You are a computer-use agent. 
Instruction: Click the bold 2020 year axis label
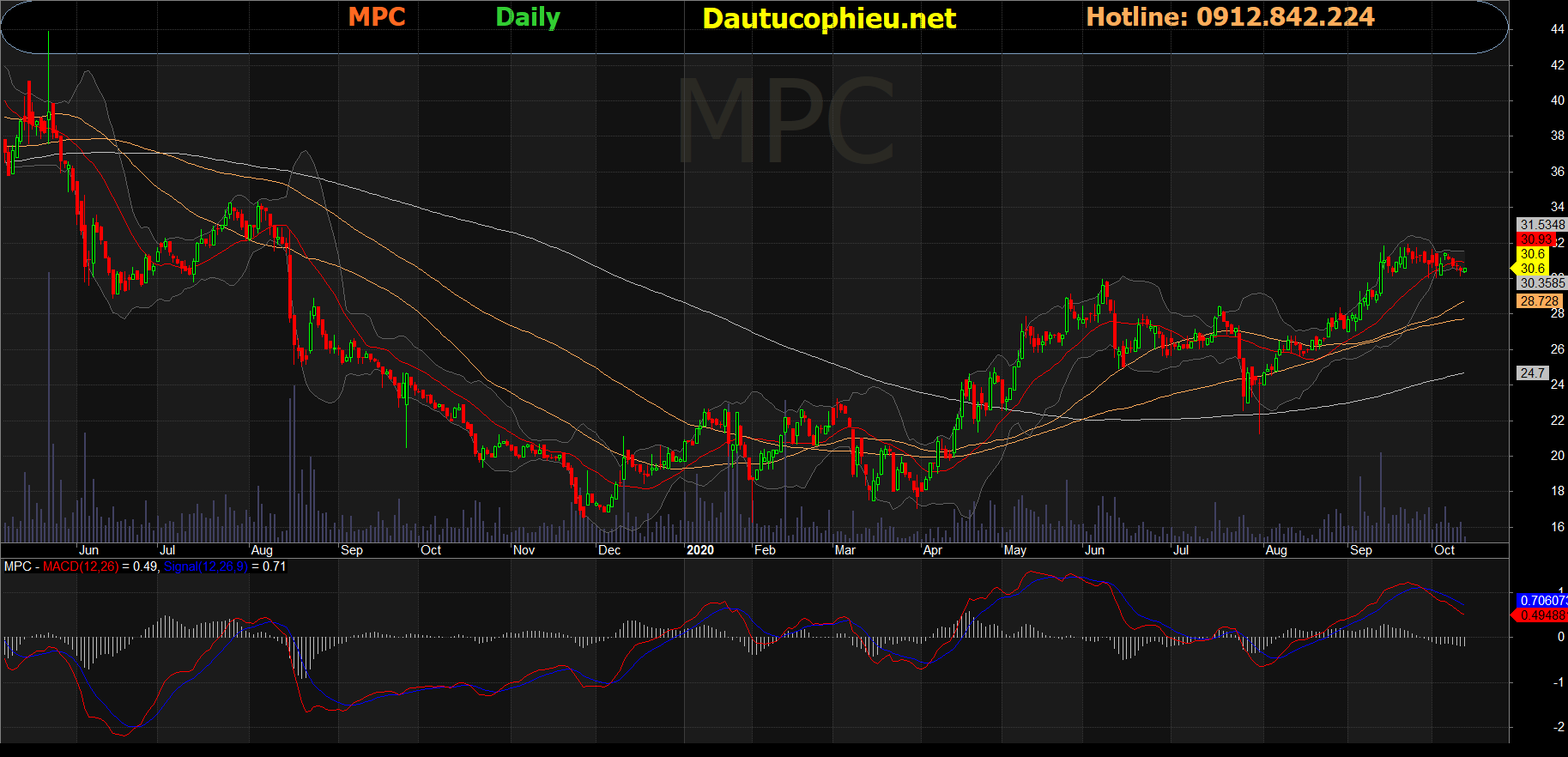pos(700,550)
